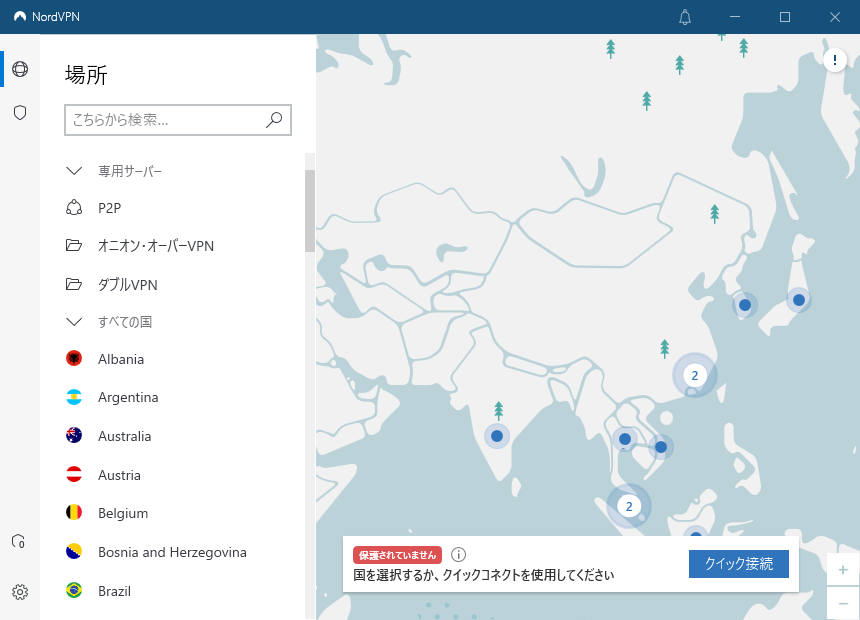Open the globe locations icon in sidebar
The width and height of the screenshot is (860, 620).
pos(20,69)
